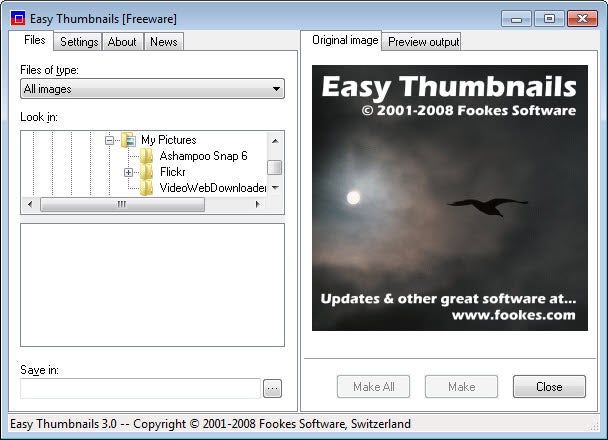
Task: Maximize the Easy Thumbnails window
Action: 549,19
